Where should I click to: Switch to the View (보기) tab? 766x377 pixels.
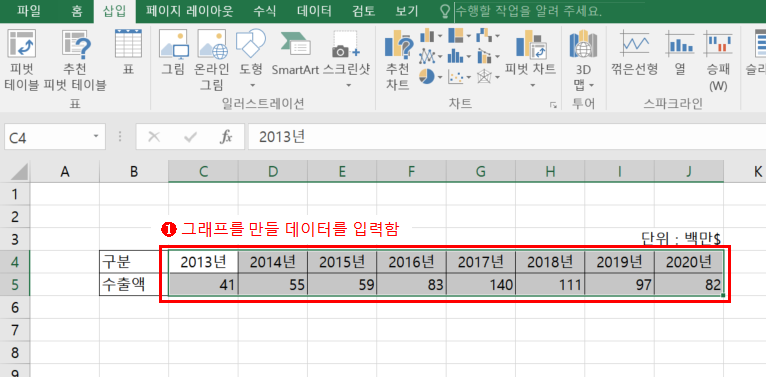pyautogui.click(x=406, y=11)
